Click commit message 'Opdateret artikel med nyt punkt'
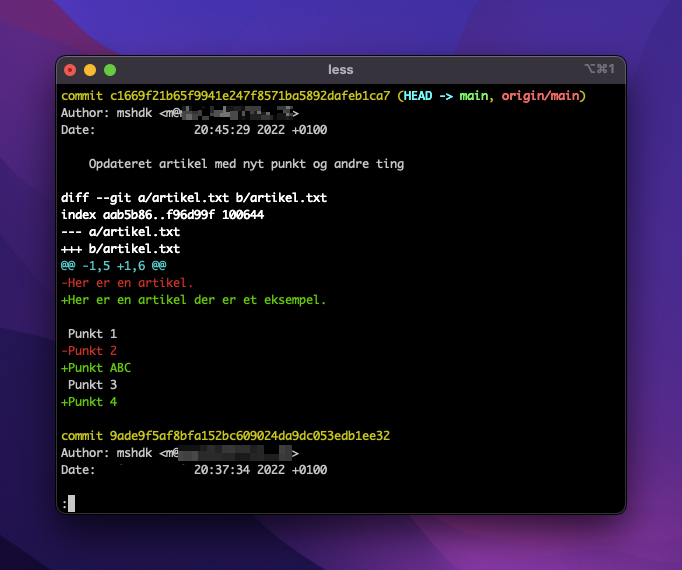The image size is (682, 570). [246, 164]
